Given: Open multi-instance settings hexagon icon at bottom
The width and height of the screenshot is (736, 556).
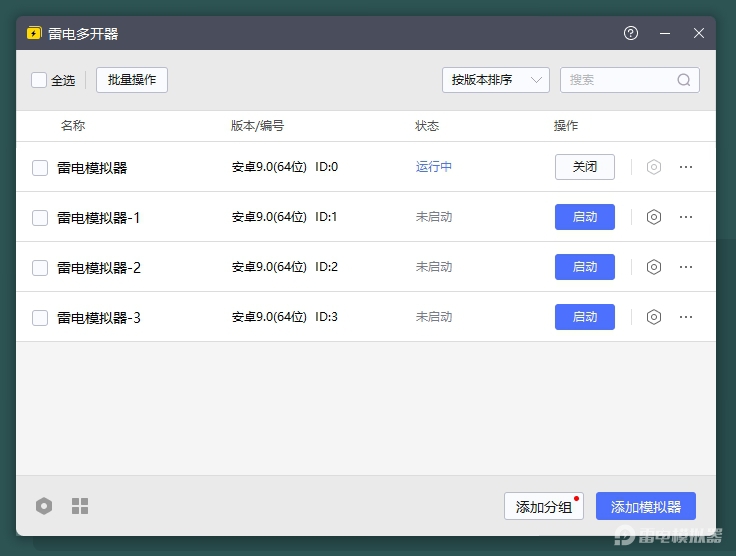Looking at the screenshot, I should 44,506.
